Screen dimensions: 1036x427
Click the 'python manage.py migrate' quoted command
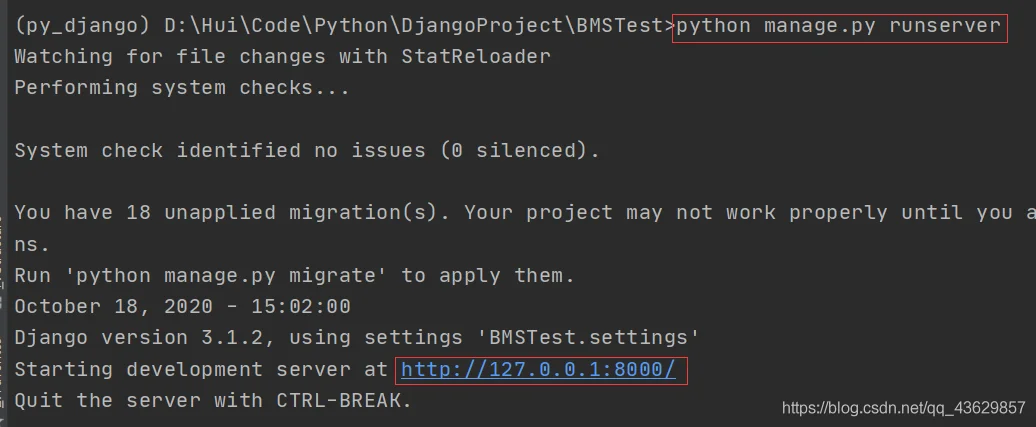pyautogui.click(x=225, y=276)
